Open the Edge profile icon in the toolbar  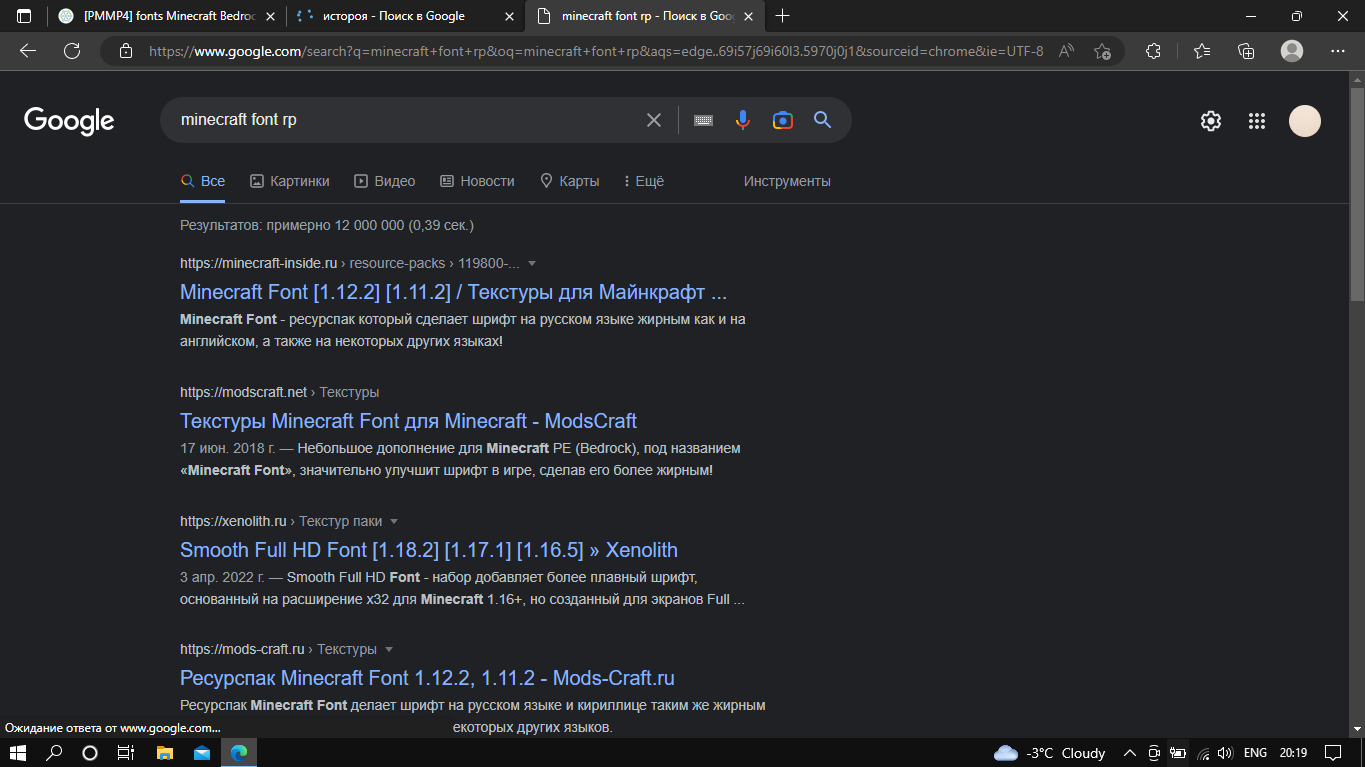[1292, 51]
